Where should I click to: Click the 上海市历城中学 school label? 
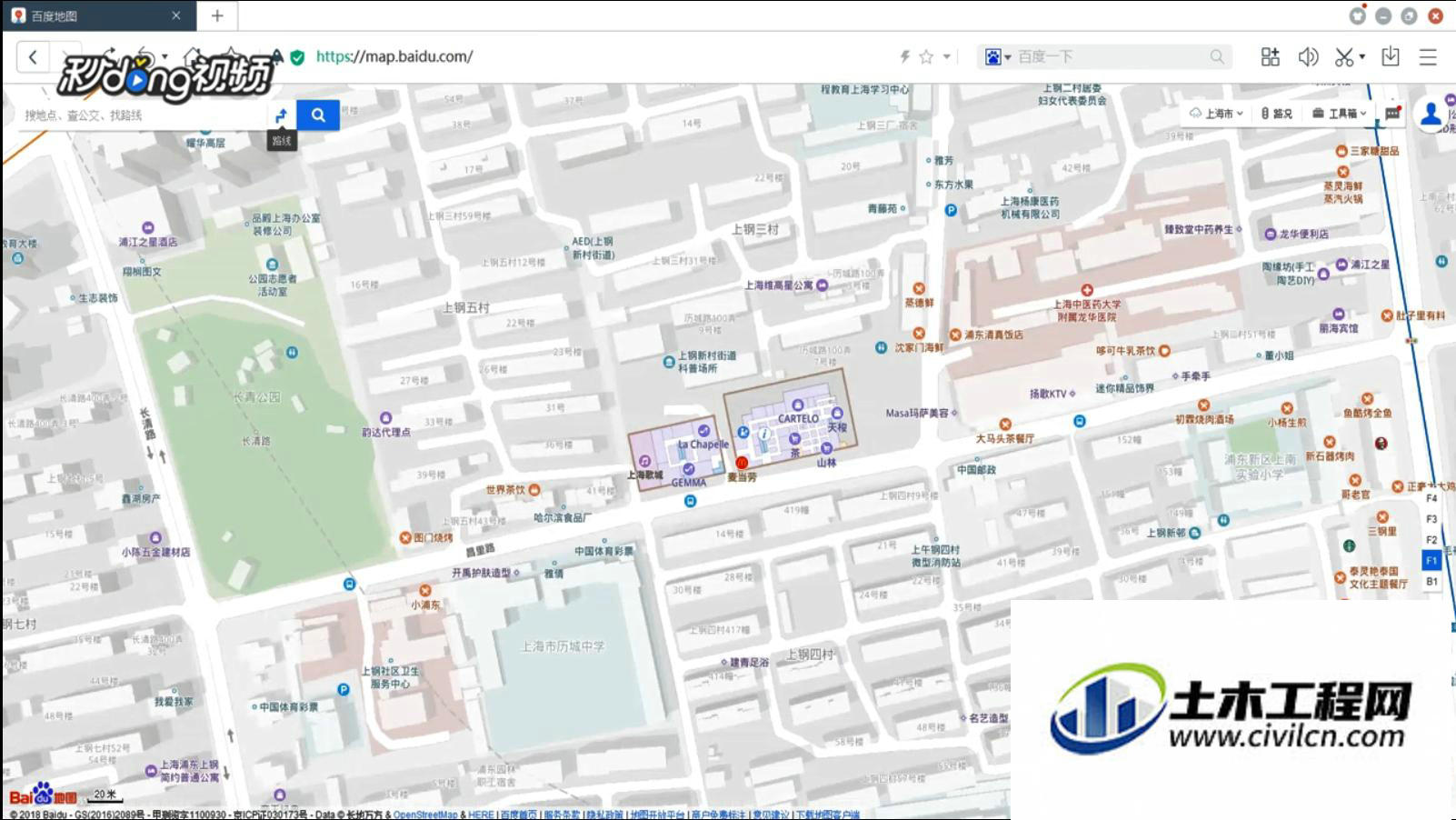point(563,646)
